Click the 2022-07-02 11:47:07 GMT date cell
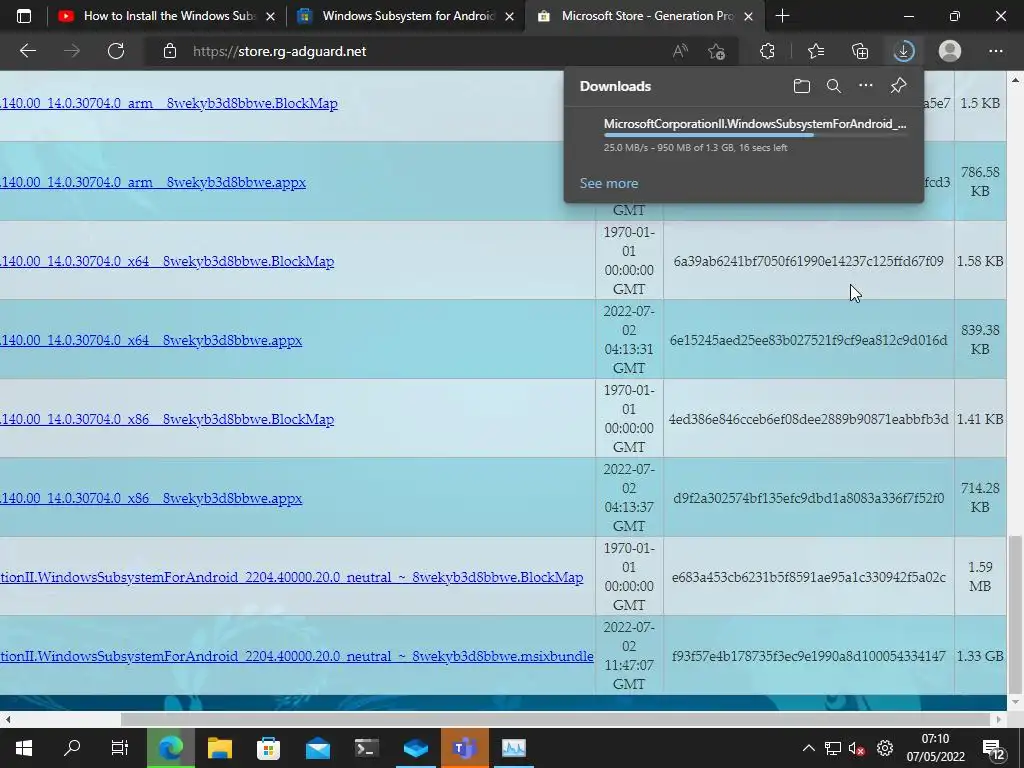Screen dimensions: 1024x768 (x=629, y=656)
